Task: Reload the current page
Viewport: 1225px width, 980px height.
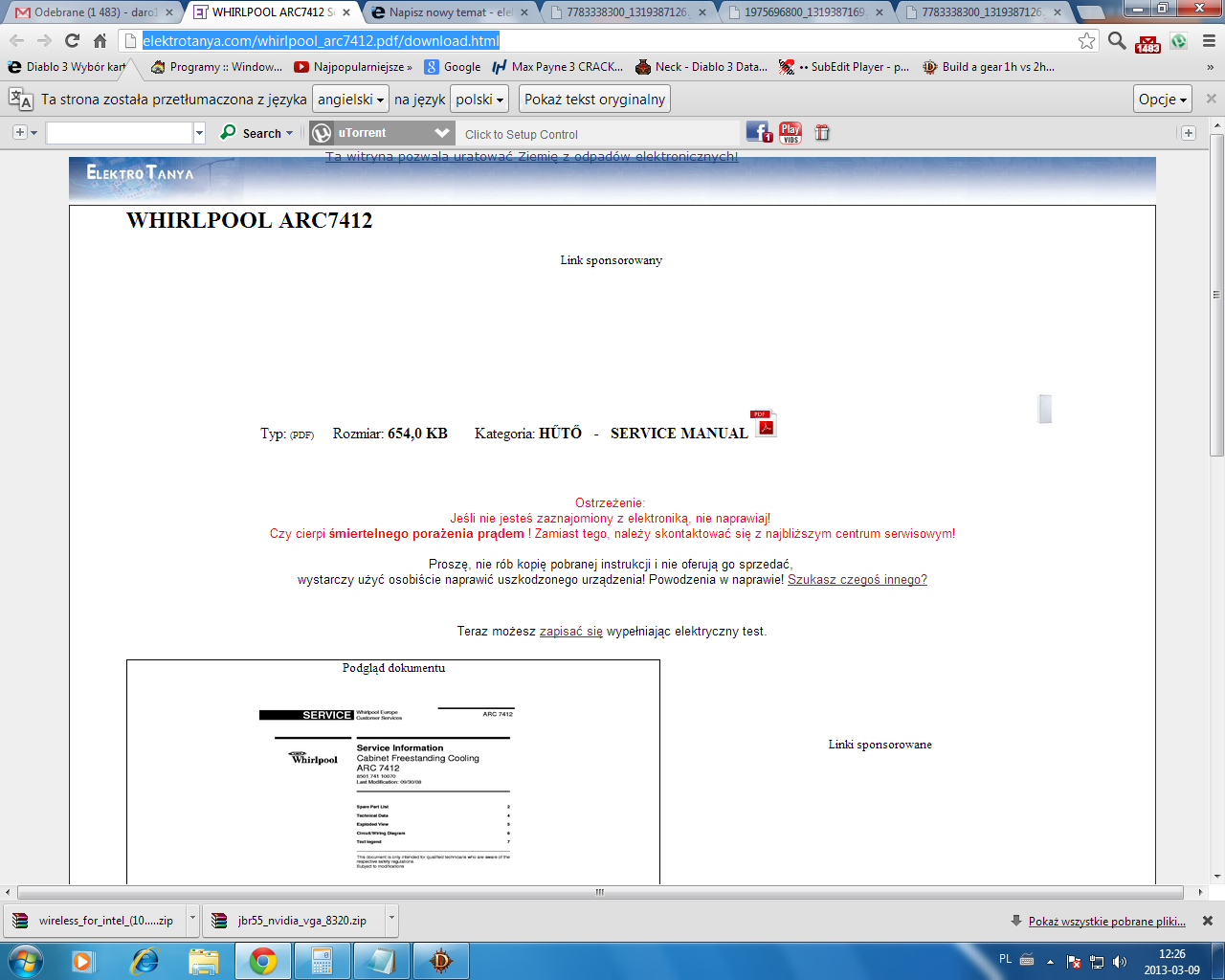Action: [72, 40]
